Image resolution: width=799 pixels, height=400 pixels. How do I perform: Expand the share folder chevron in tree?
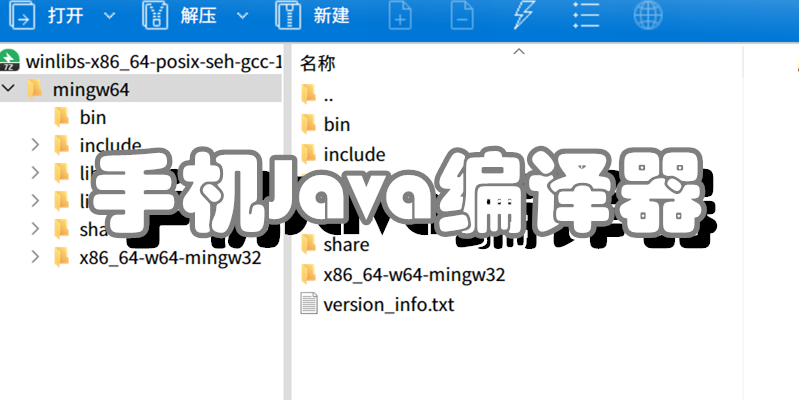[x=35, y=229]
